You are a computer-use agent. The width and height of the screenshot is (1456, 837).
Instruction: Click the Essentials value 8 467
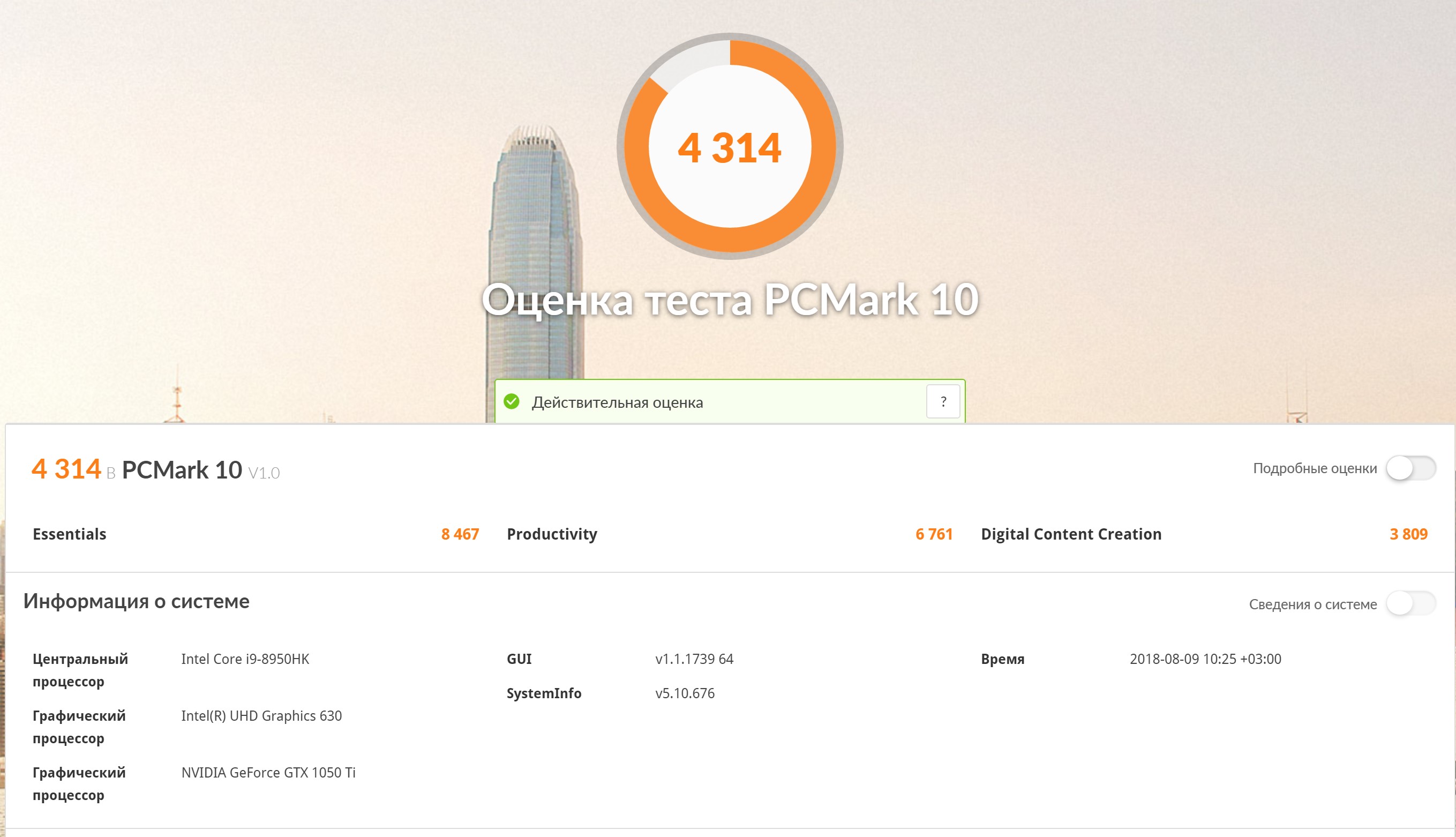pyautogui.click(x=460, y=534)
